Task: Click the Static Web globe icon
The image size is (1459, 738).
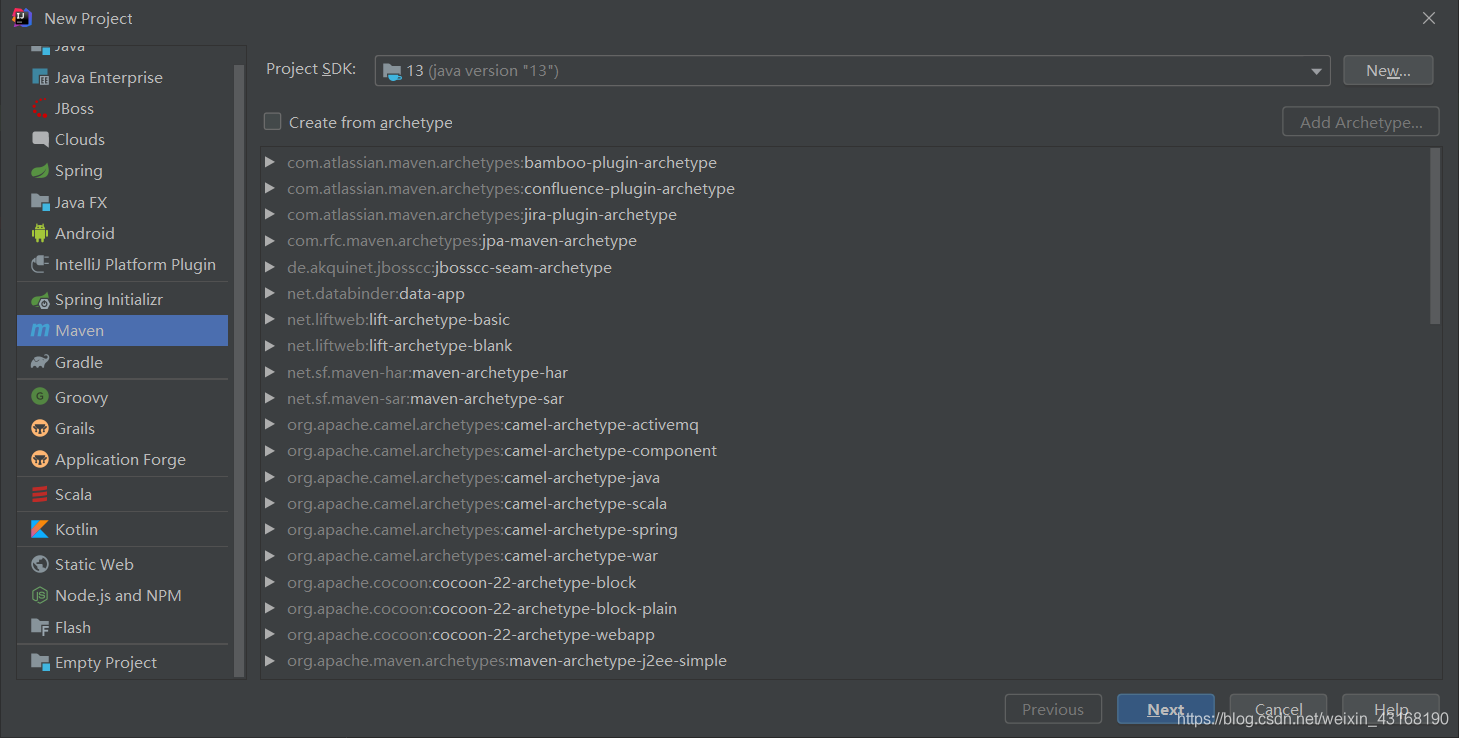Action: (40, 564)
